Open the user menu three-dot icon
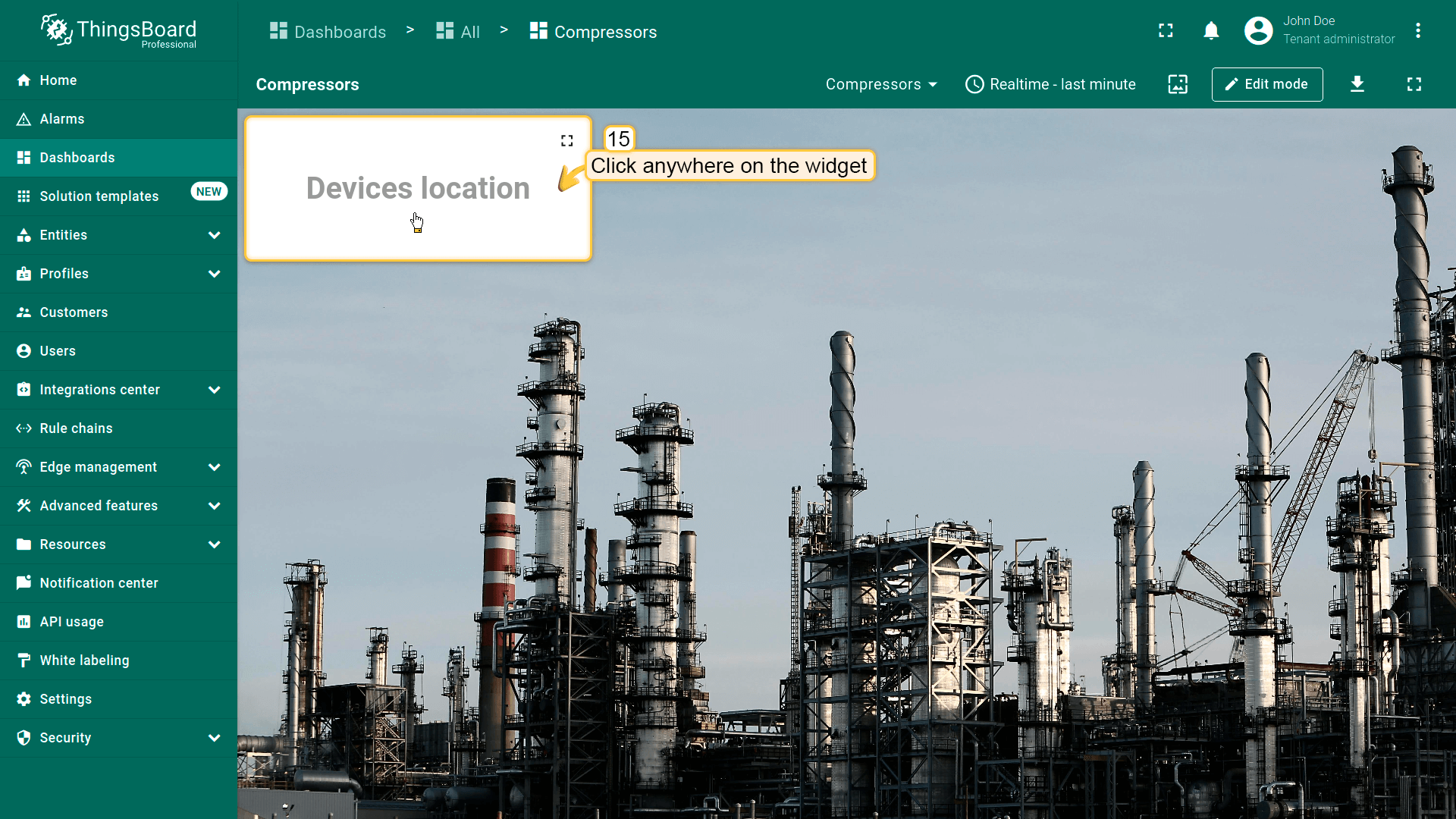 pos(1417,31)
